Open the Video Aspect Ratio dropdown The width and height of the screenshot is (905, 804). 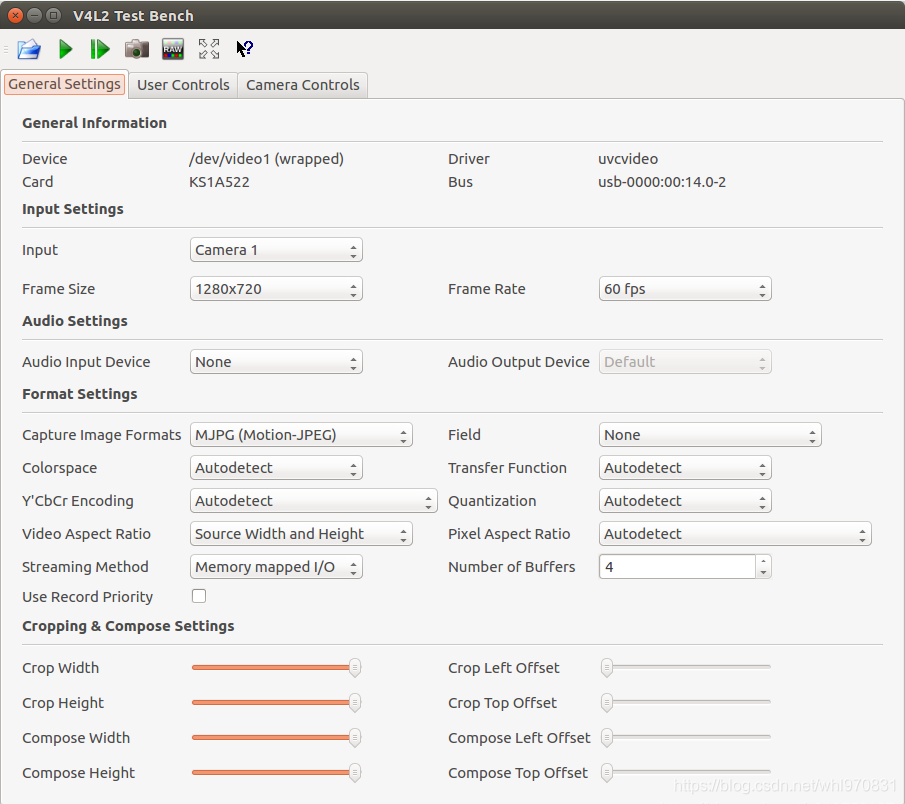pyautogui.click(x=301, y=533)
